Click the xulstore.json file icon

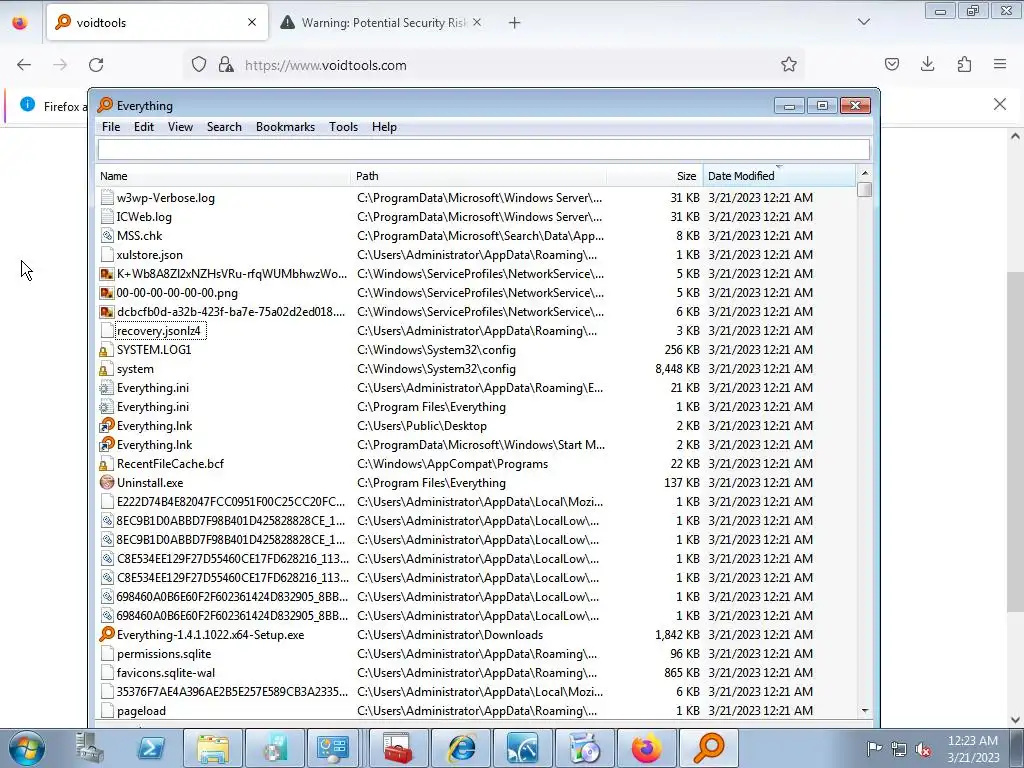point(107,254)
